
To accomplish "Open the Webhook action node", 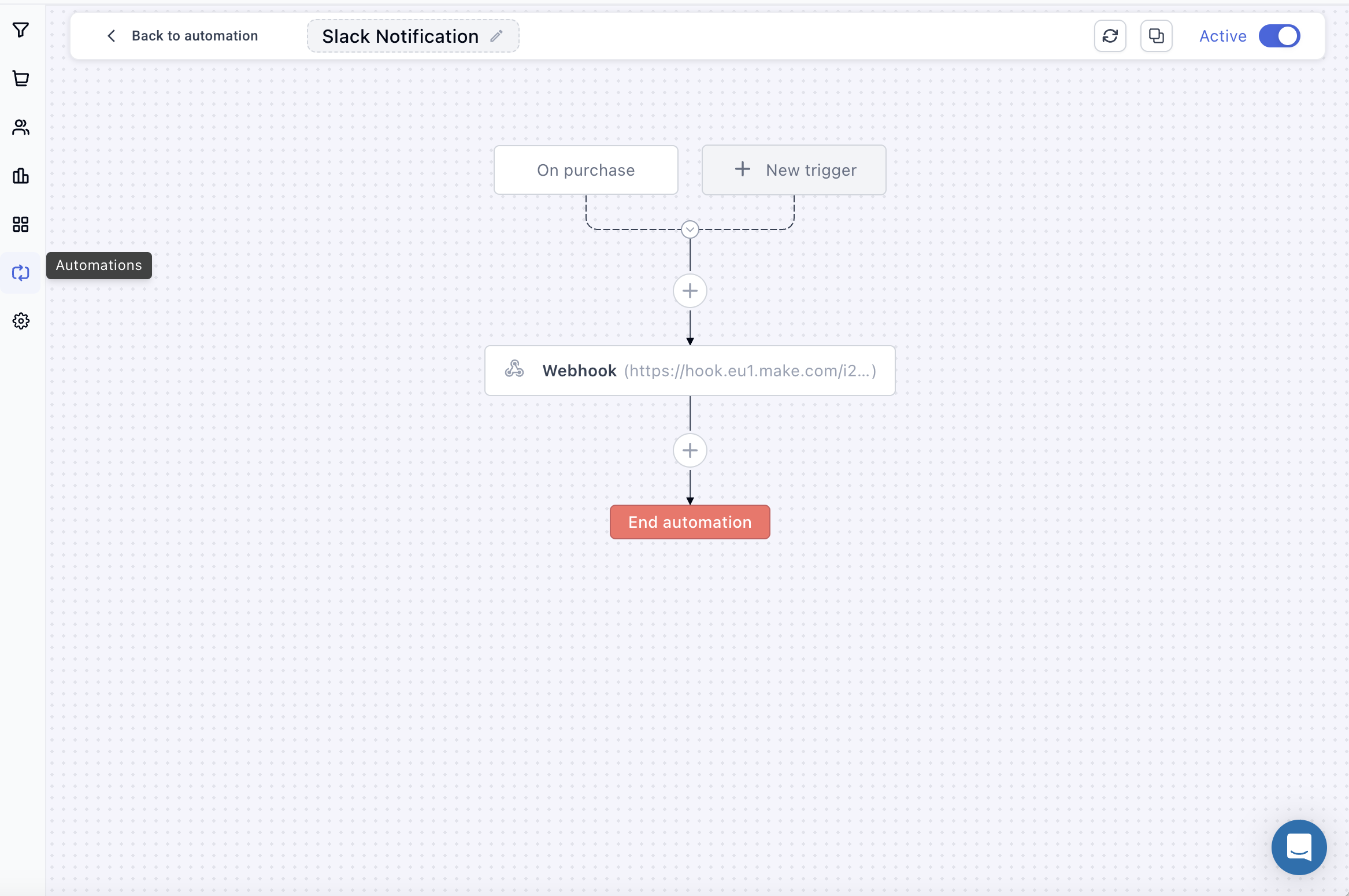I will click(690, 371).
